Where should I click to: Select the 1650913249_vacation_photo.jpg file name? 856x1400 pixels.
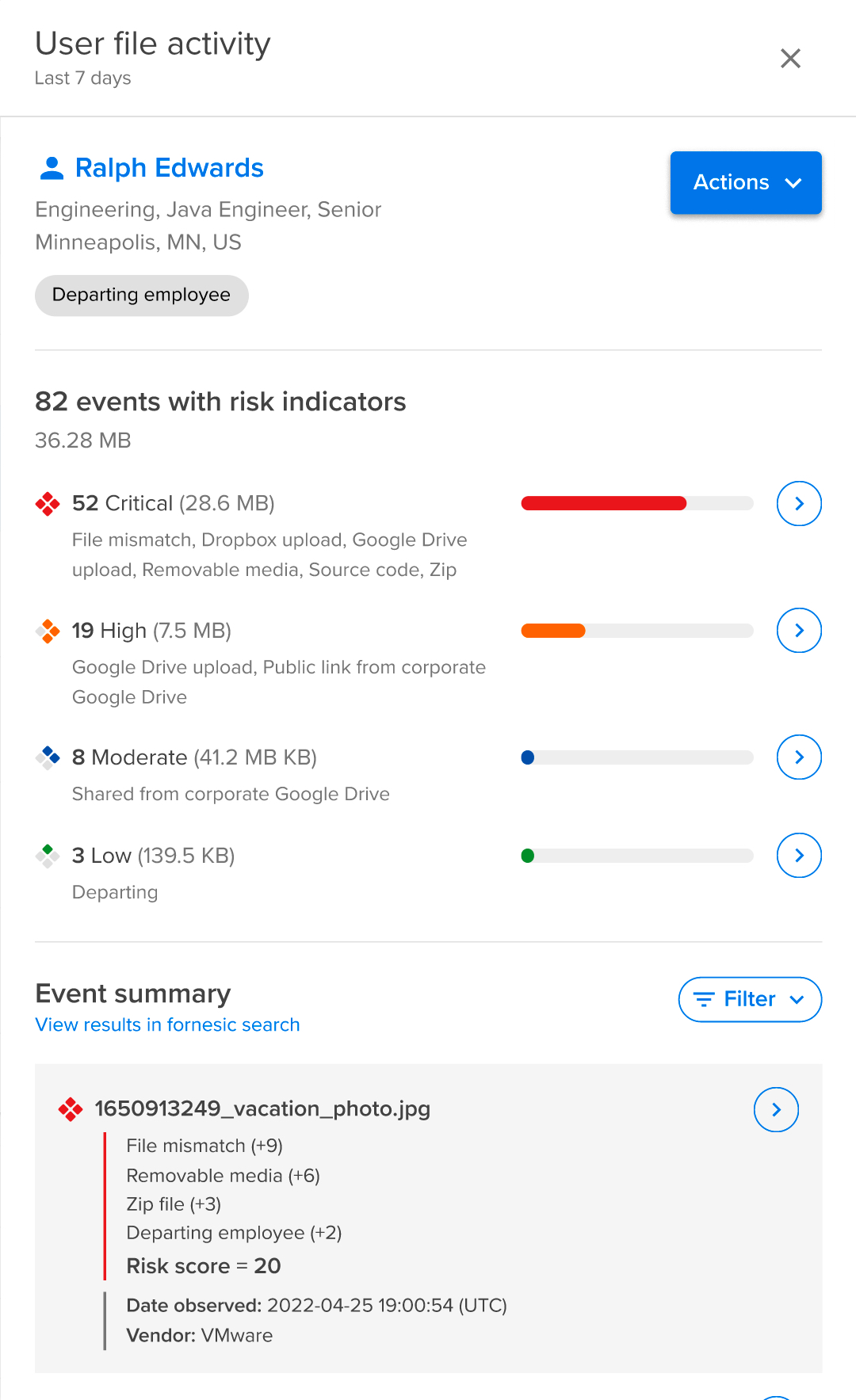tap(262, 1108)
